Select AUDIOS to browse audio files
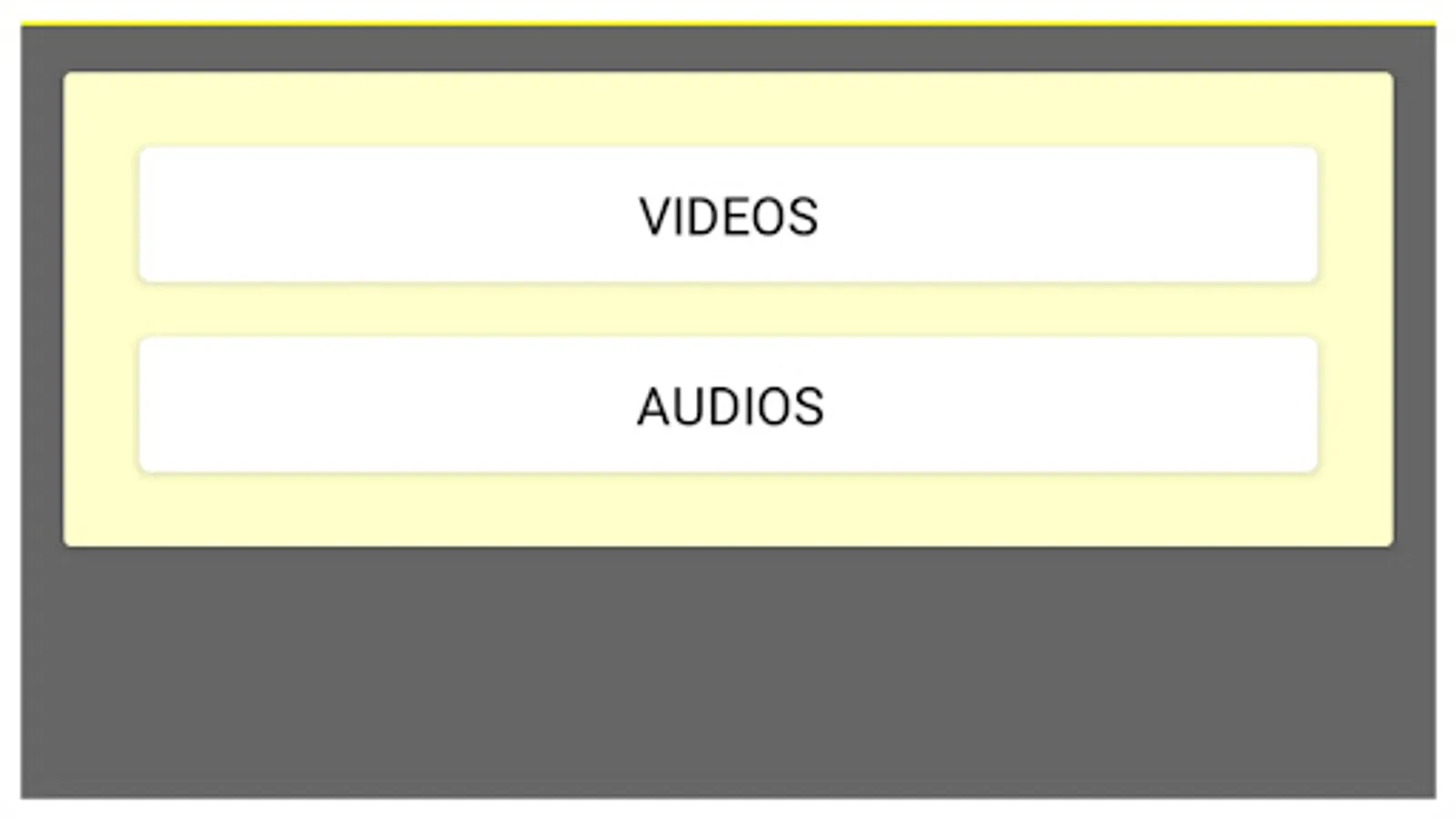Viewport: 1456px width, 819px height. [x=728, y=405]
